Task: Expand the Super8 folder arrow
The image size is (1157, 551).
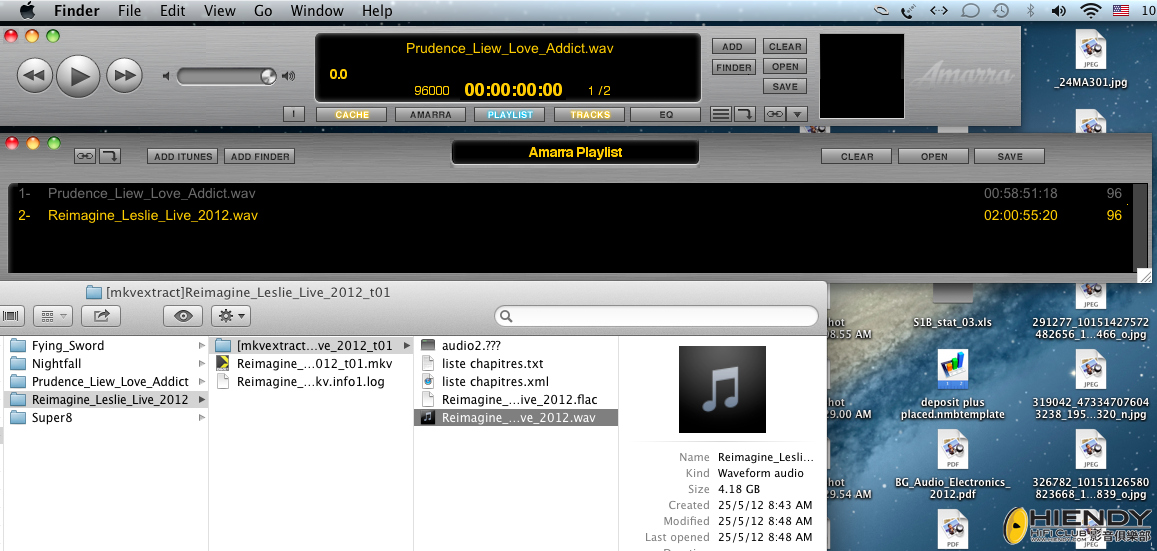Action: tap(201, 417)
